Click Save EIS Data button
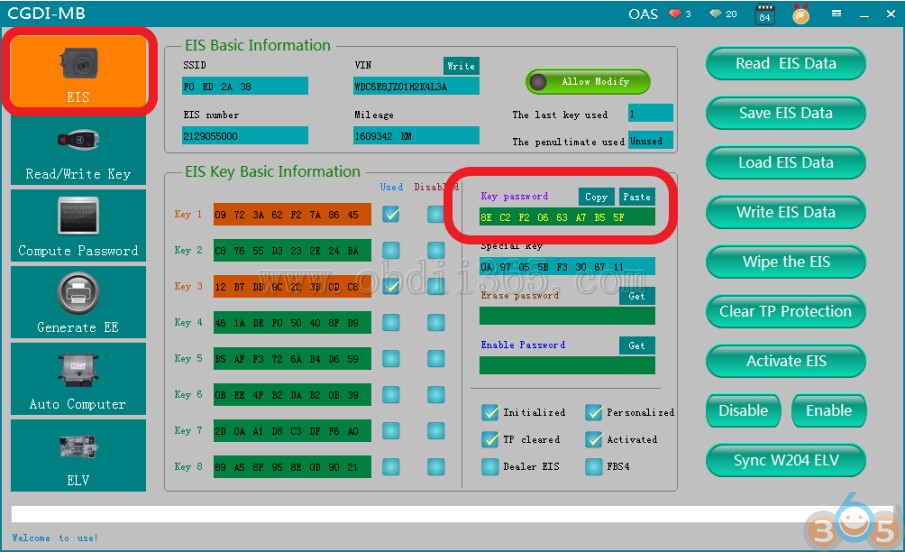Screen dimensions: 905x552 coord(786,113)
